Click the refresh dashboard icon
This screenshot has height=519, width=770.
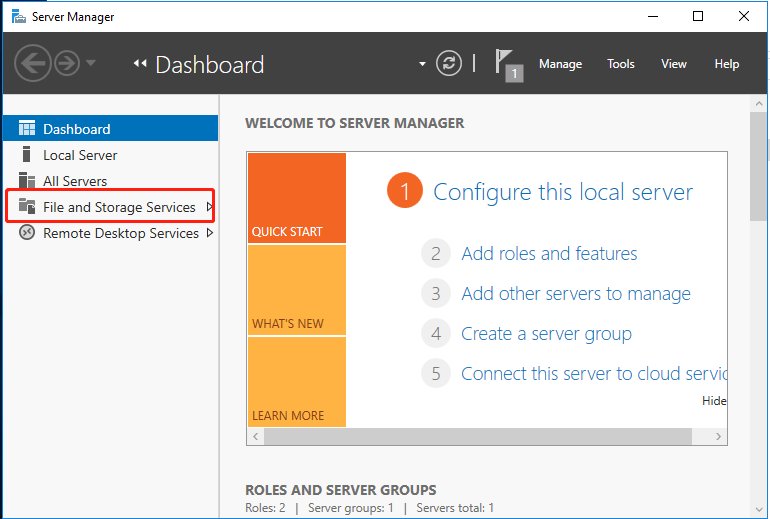[x=450, y=64]
